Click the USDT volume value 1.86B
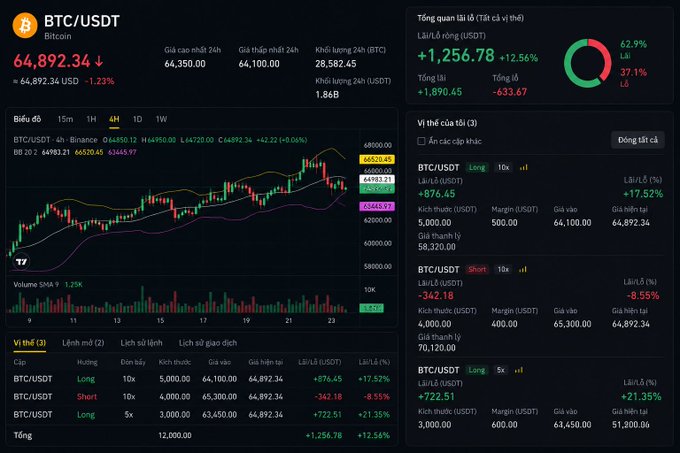Viewport: 680px width, 453px height. [327, 95]
